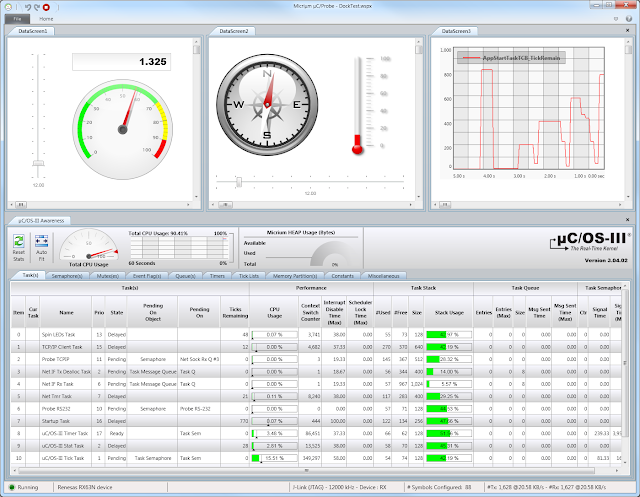This screenshot has width=640, height=497.
Task: Stop the run with the red Stop icon
Action: (x=47, y=7)
